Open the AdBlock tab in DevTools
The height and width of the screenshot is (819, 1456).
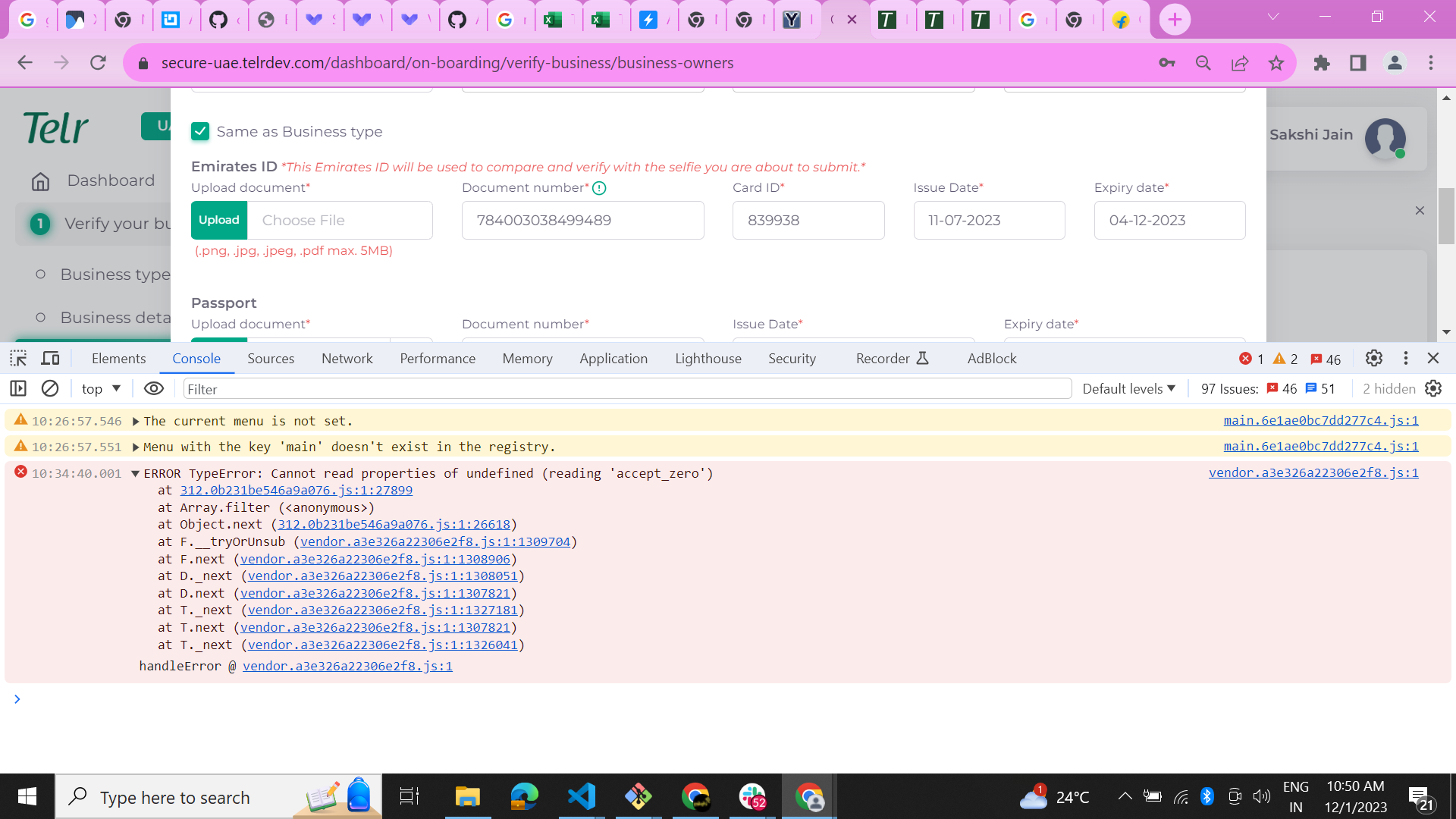coord(992,358)
